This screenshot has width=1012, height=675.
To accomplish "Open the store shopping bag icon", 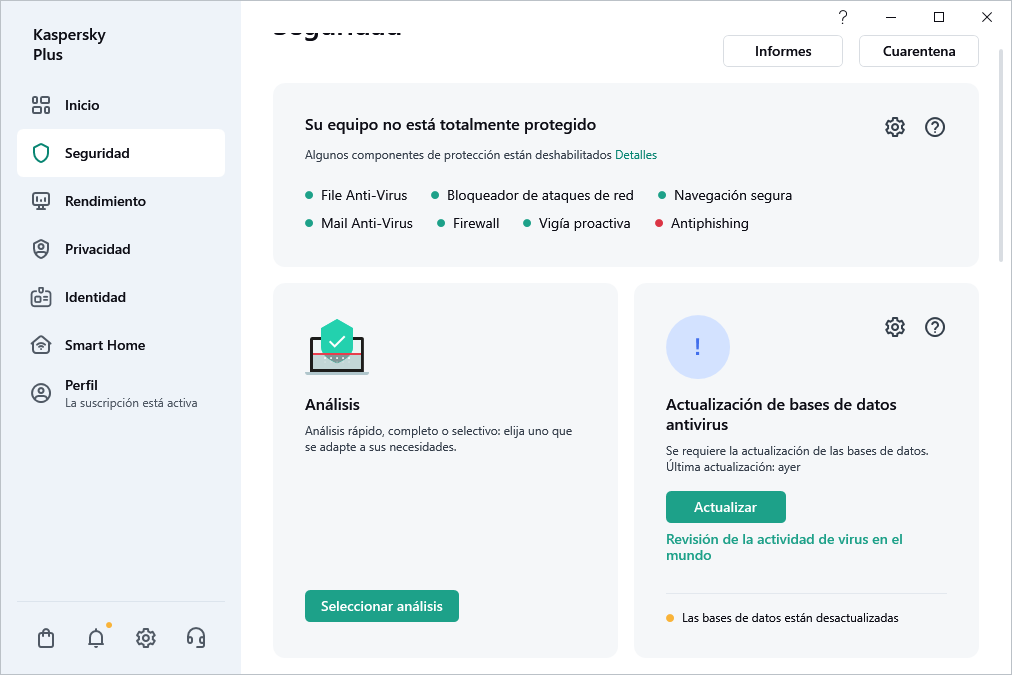I will click(x=45, y=637).
